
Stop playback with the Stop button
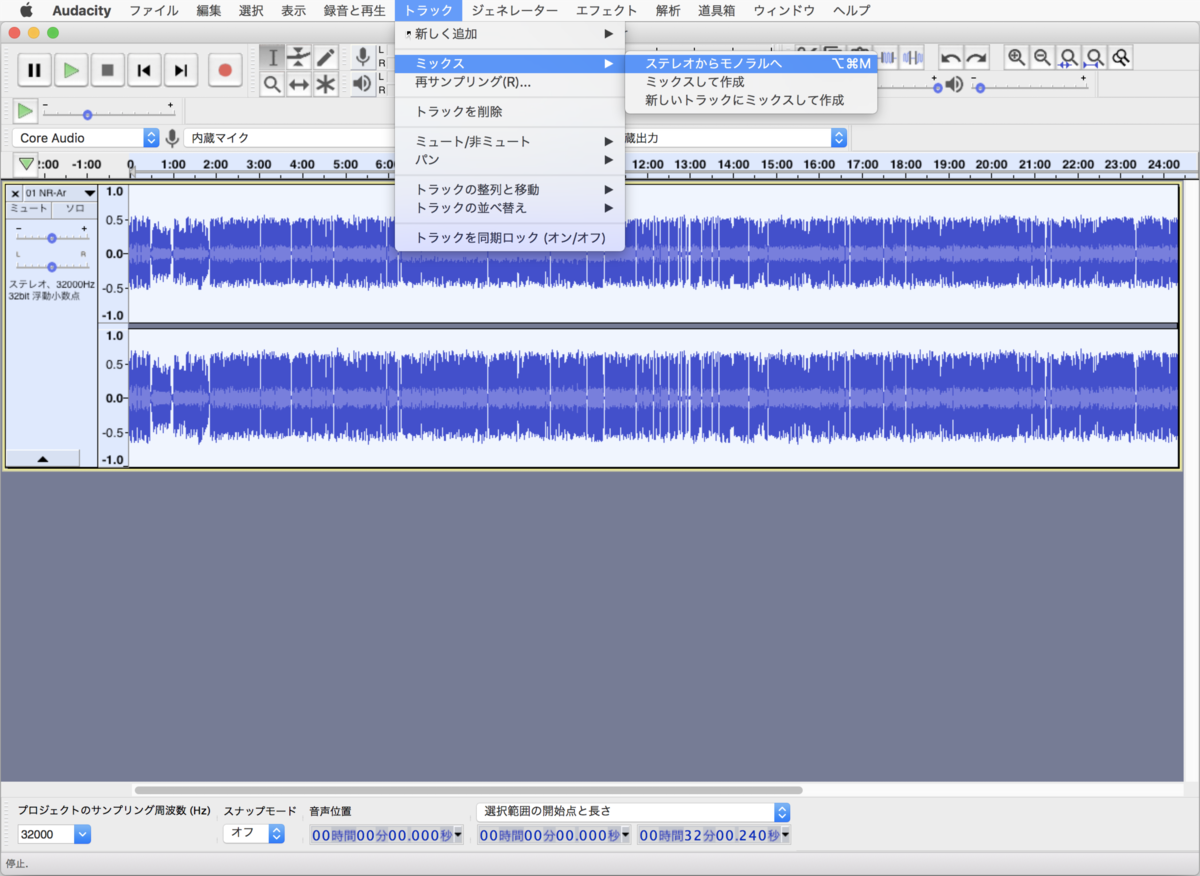(x=107, y=70)
